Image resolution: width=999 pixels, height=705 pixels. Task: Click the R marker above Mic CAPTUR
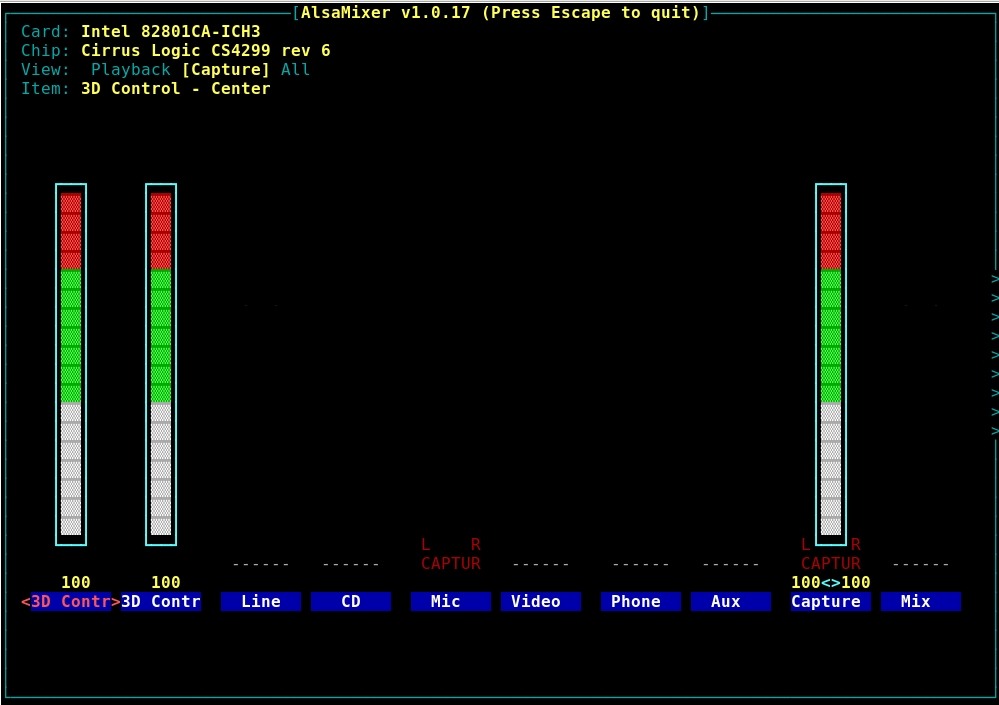[475, 545]
